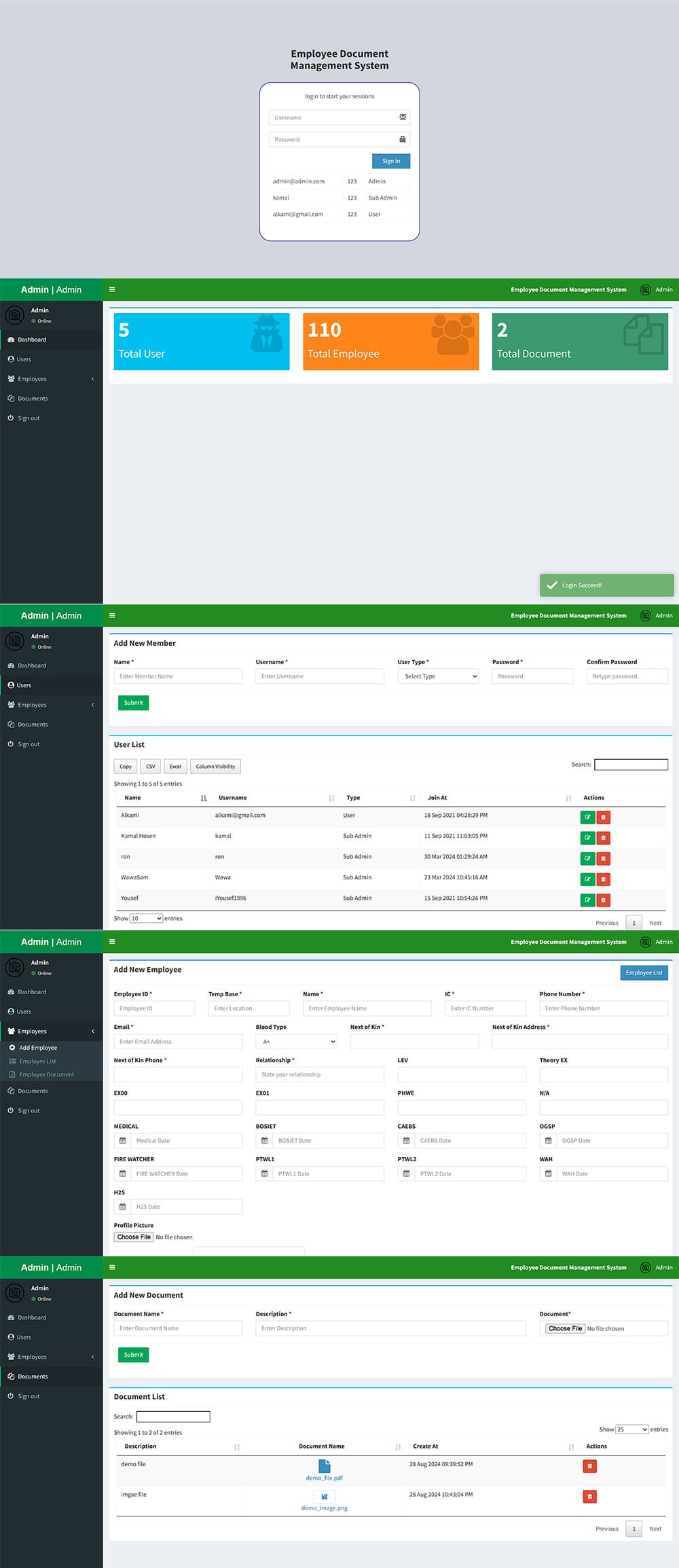Toggle Column Visibility in User List
The width and height of the screenshot is (679, 1568).
click(215, 766)
